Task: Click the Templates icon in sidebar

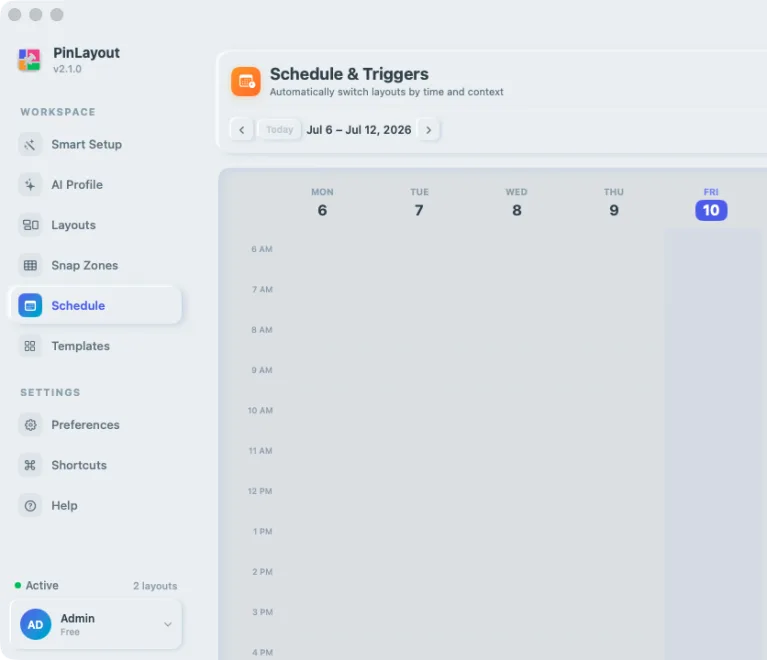Action: pos(30,346)
